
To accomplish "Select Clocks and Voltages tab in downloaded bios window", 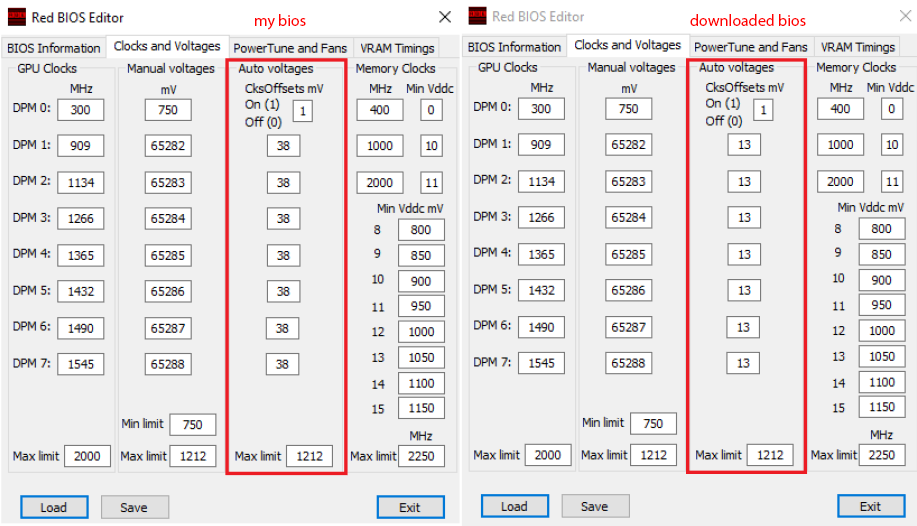I will coord(628,45).
